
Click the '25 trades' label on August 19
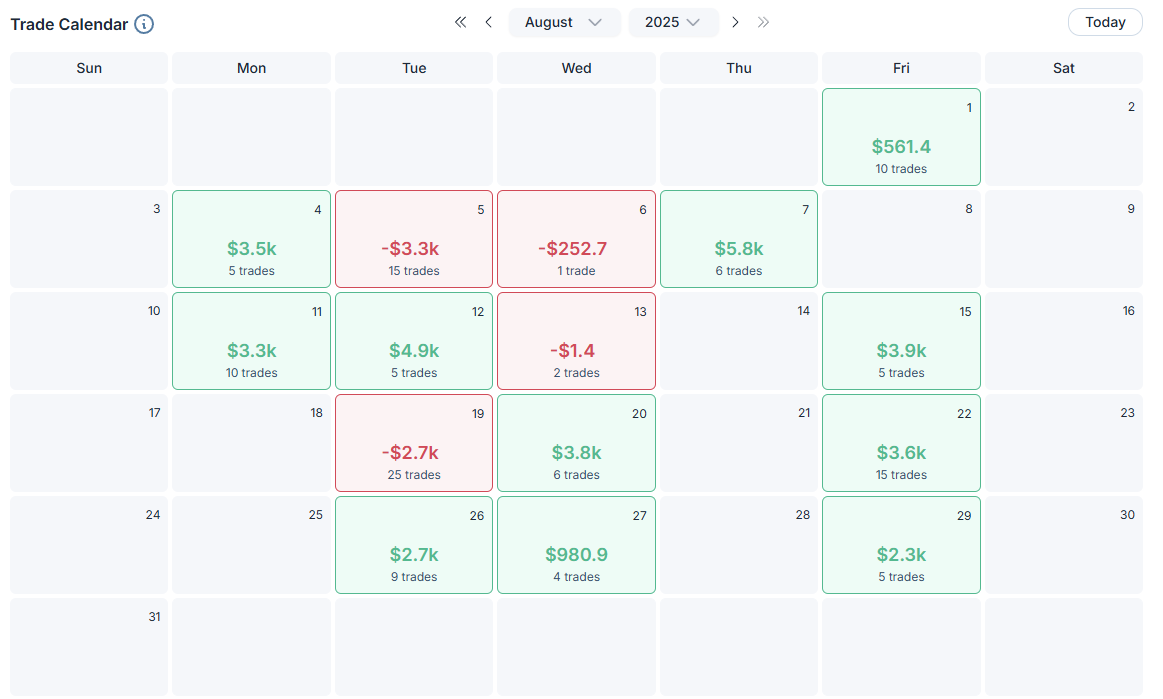click(x=414, y=475)
